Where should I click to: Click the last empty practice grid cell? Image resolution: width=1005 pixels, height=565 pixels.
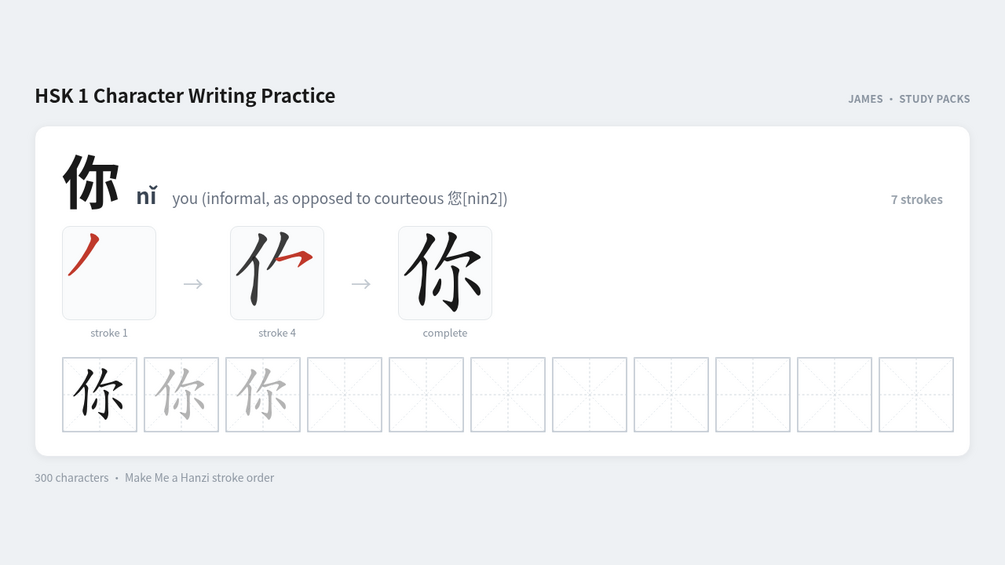click(x=916, y=395)
